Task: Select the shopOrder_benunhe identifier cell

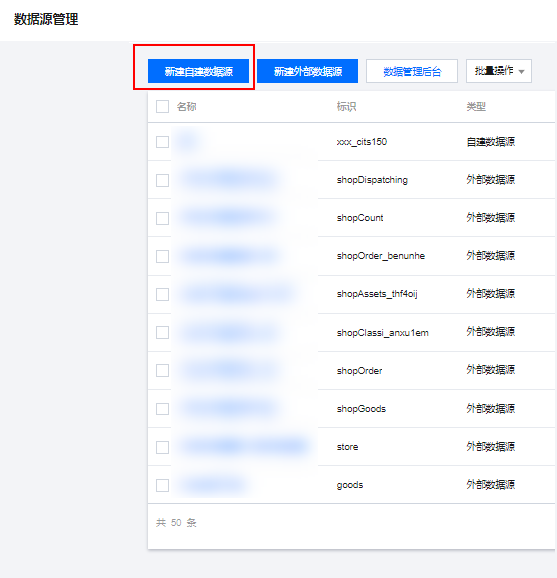Action: 380,256
